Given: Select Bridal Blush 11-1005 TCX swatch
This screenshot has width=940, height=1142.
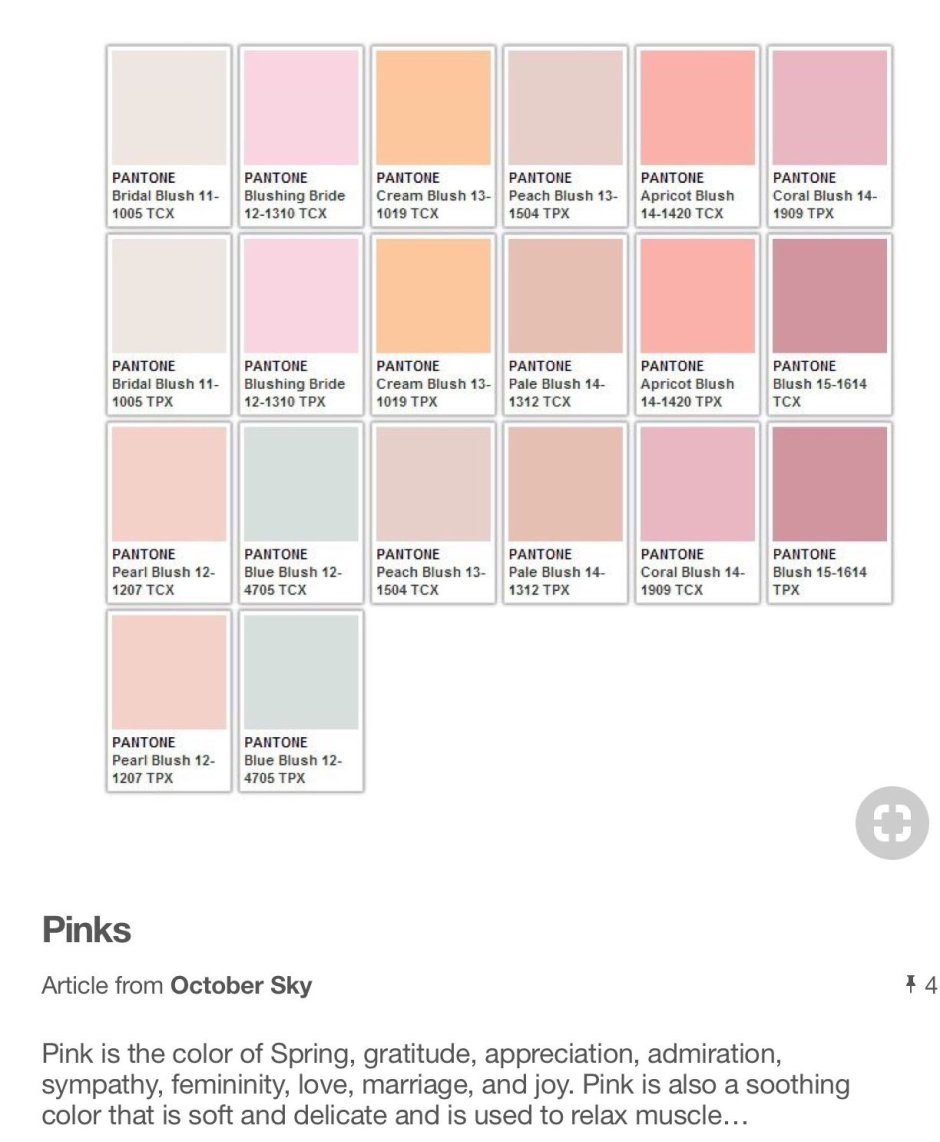Looking at the screenshot, I should click(x=169, y=136).
